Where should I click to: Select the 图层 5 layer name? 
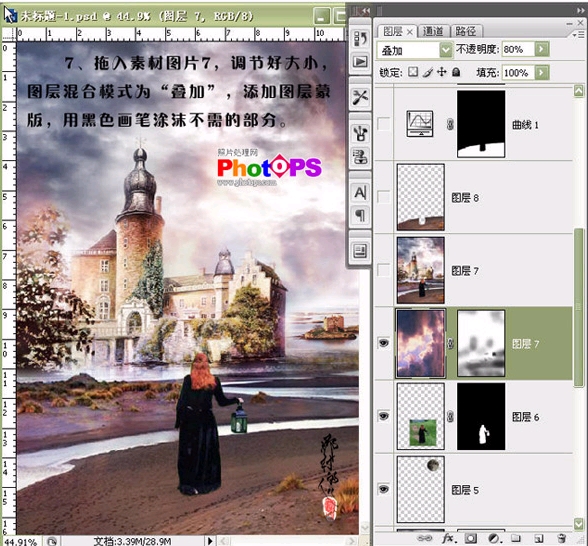point(465,490)
